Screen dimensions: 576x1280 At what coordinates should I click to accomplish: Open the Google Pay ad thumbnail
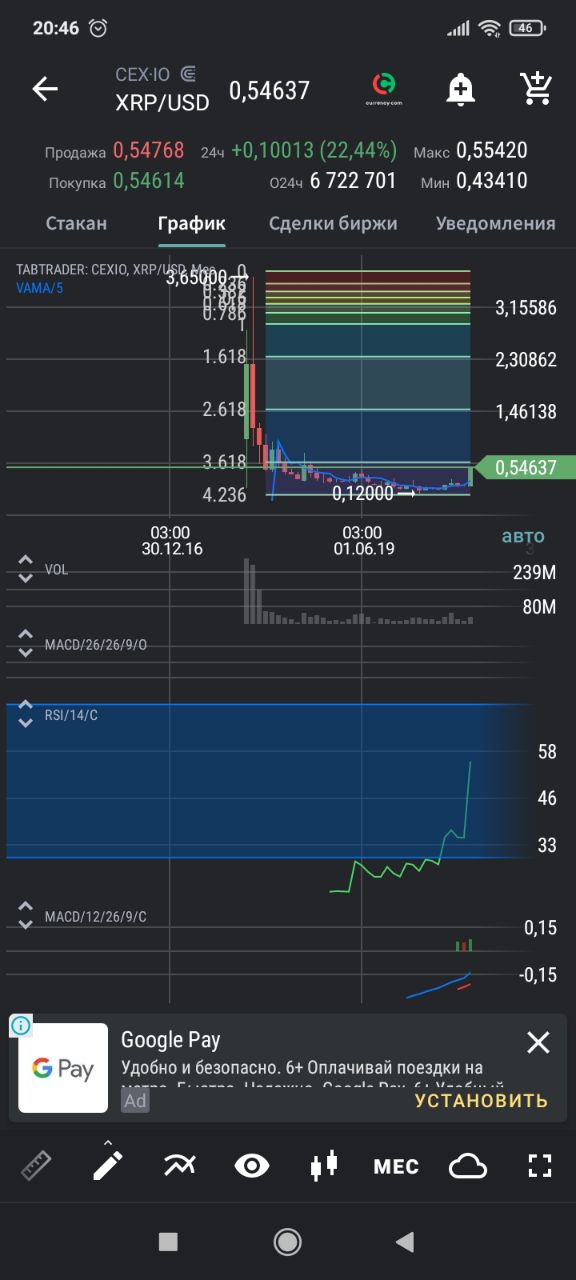(63, 1068)
